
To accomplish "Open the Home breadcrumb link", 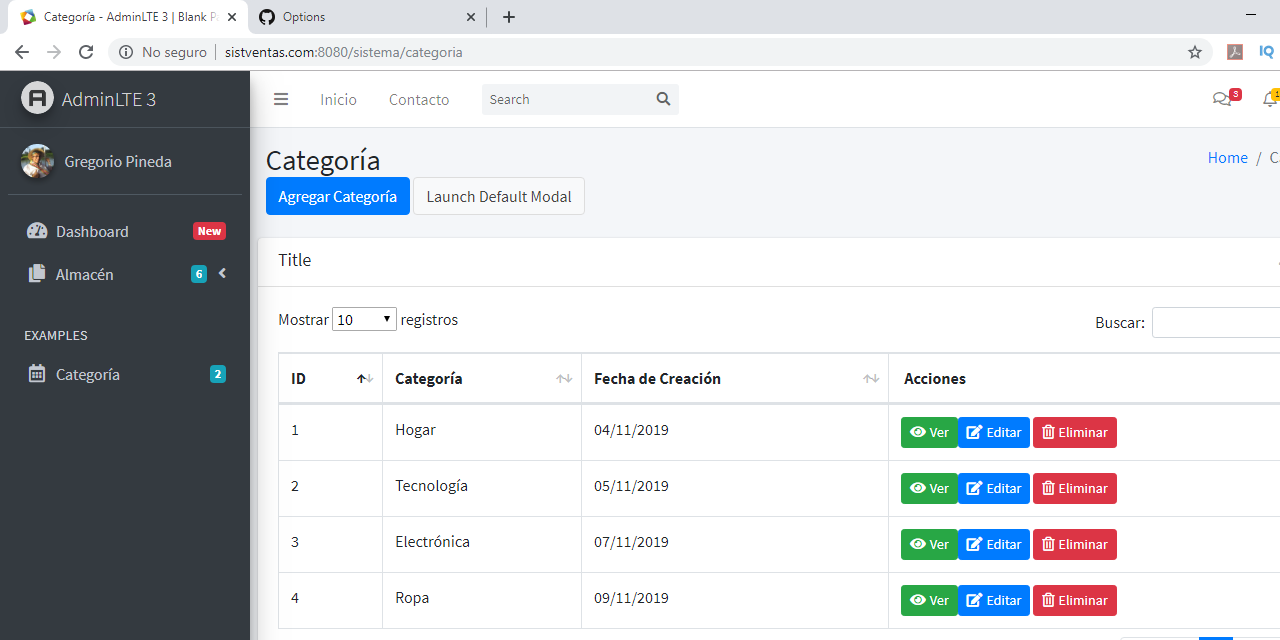I will tap(1227, 157).
